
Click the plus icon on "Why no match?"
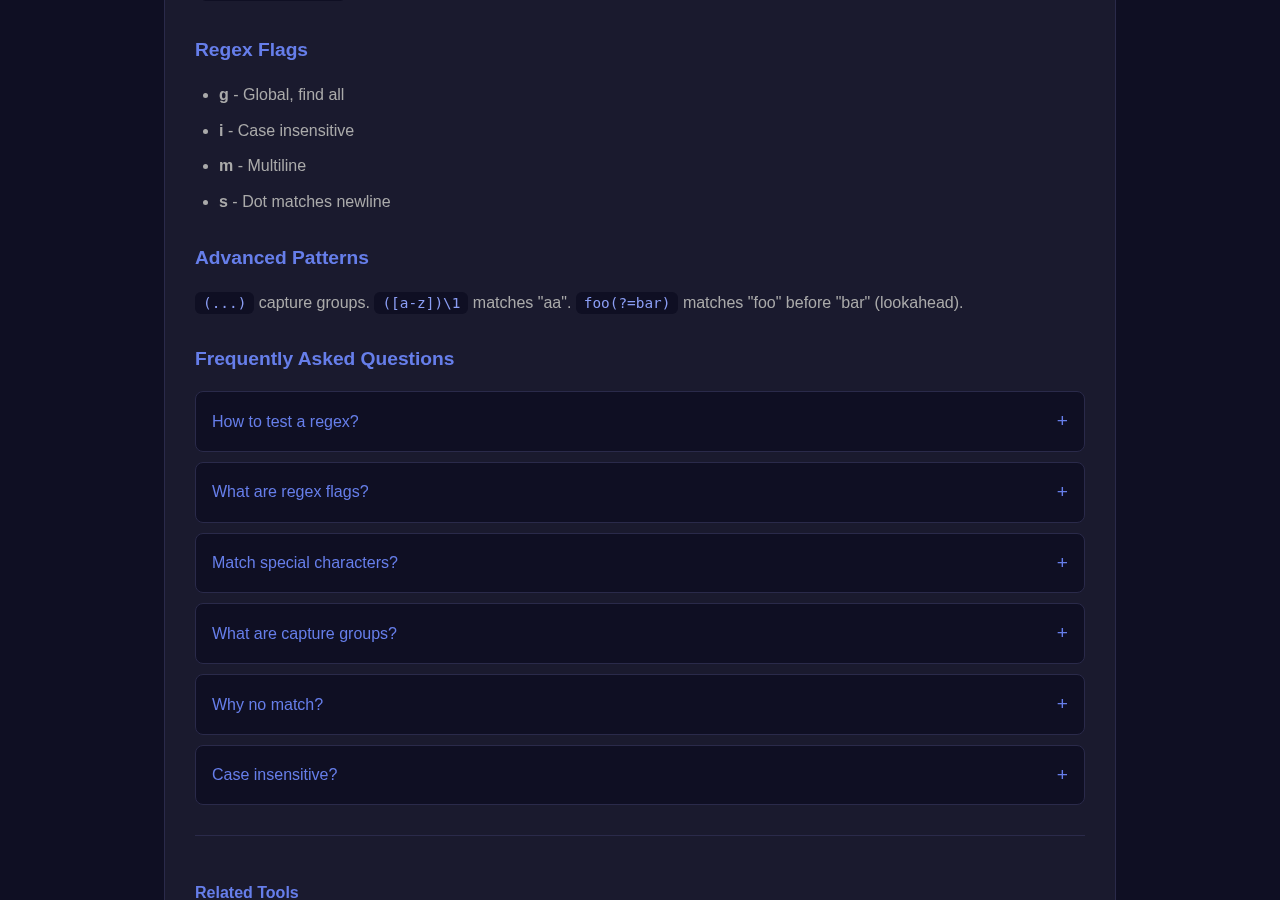tap(1062, 704)
